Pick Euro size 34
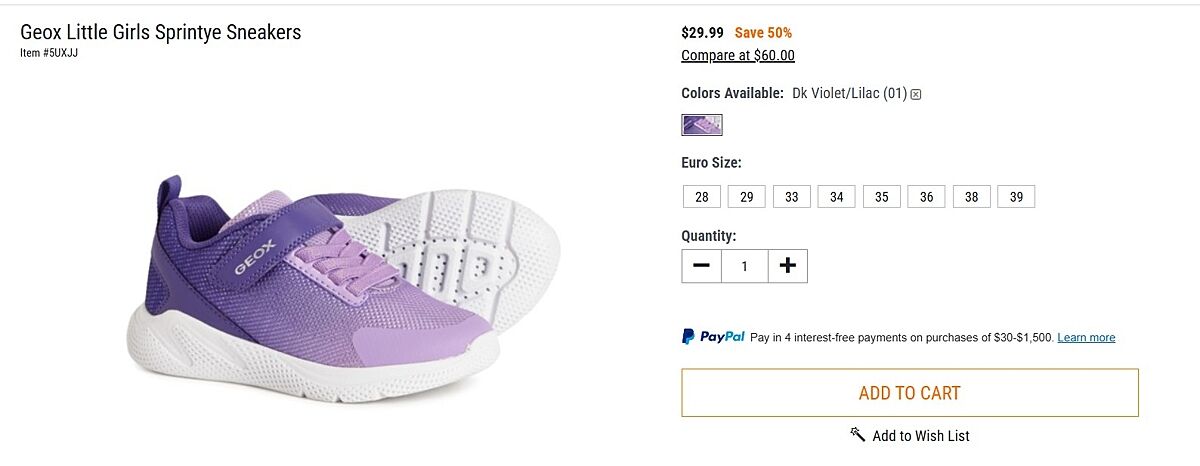 tap(837, 197)
